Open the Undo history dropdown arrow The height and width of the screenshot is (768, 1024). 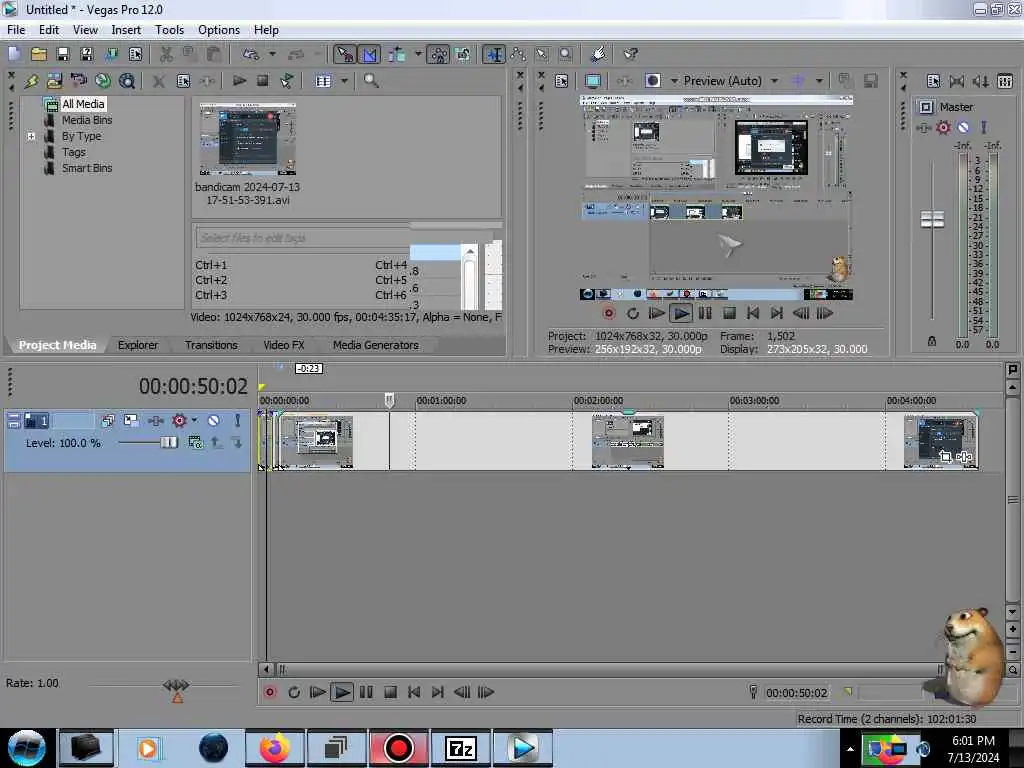pyautogui.click(x=272, y=54)
